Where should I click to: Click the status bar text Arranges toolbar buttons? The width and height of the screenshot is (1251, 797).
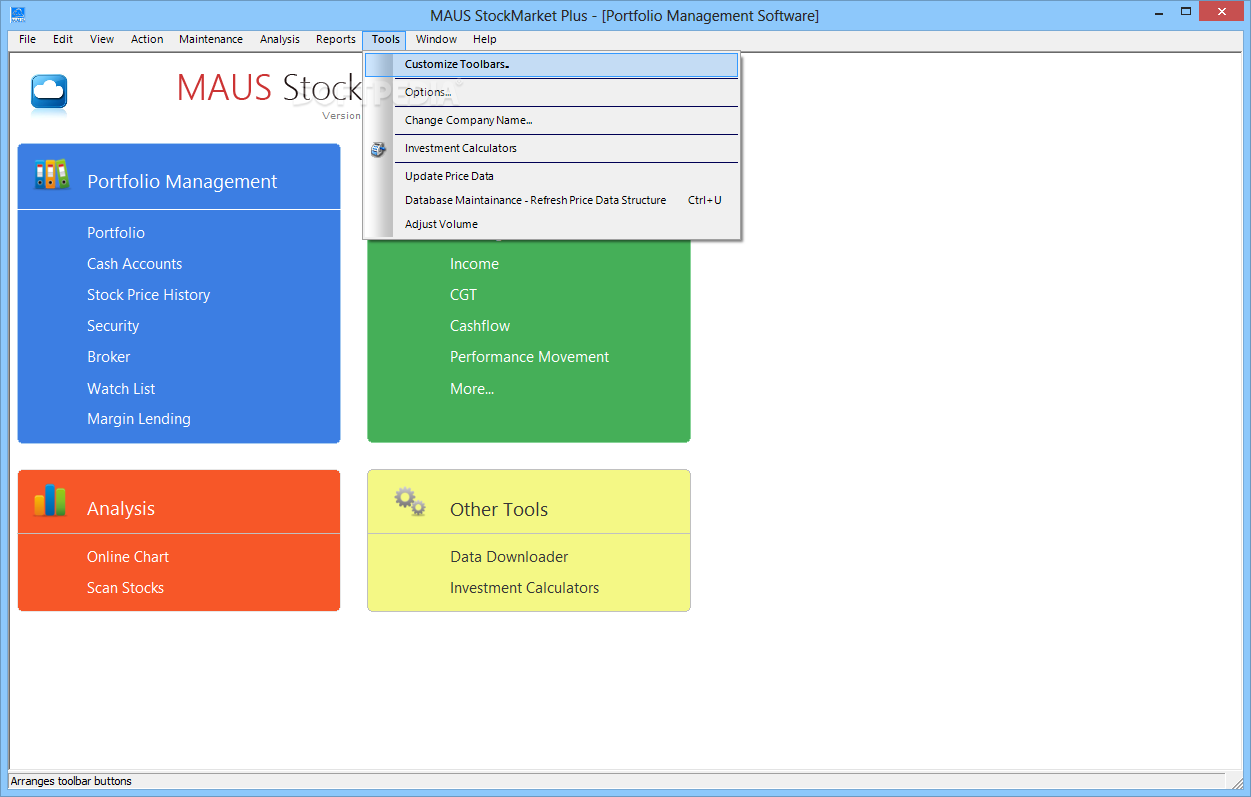click(x=71, y=781)
